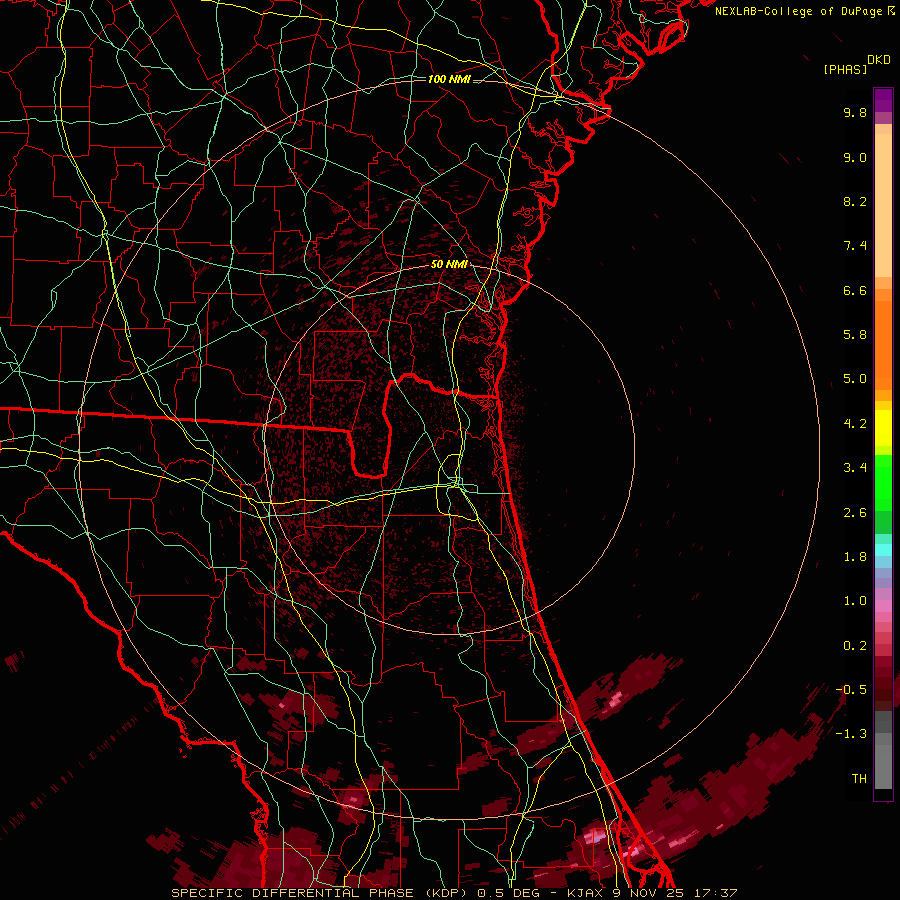Click the 7.4 scale value

[x=855, y=246]
